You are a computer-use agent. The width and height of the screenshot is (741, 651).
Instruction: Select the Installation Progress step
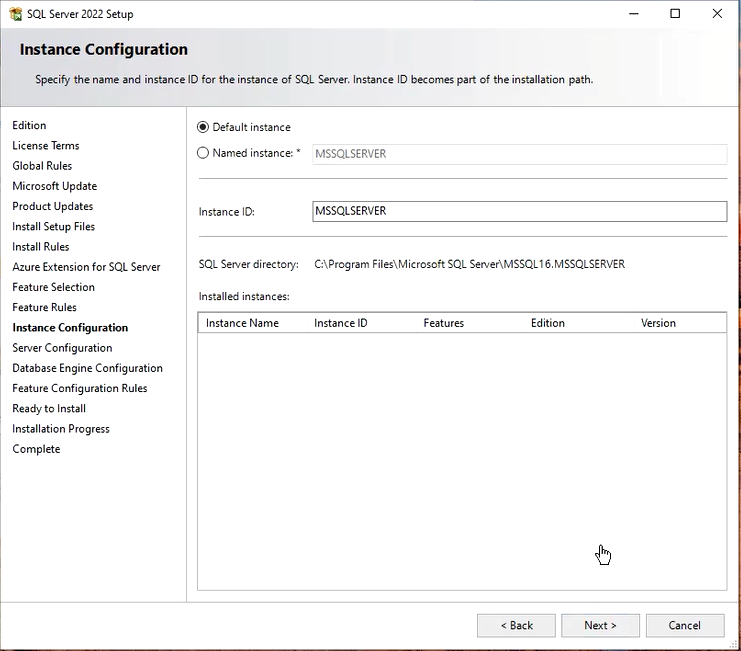pyautogui.click(x=61, y=429)
